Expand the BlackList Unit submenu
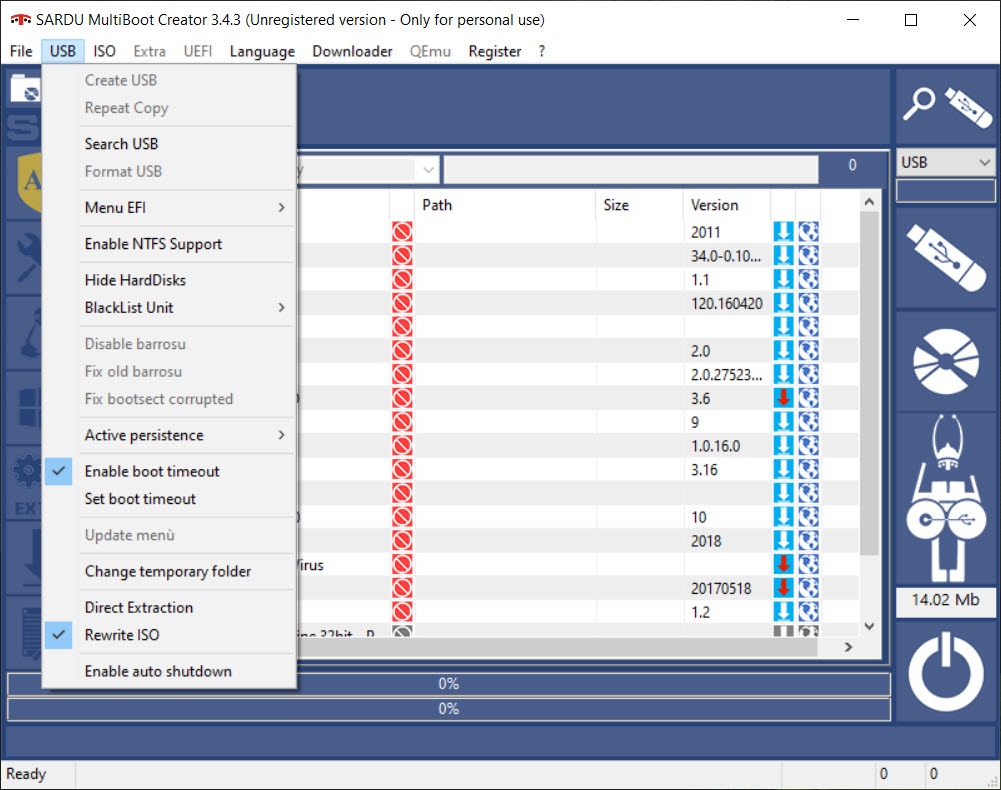Image resolution: width=1001 pixels, height=790 pixels. [x=169, y=308]
